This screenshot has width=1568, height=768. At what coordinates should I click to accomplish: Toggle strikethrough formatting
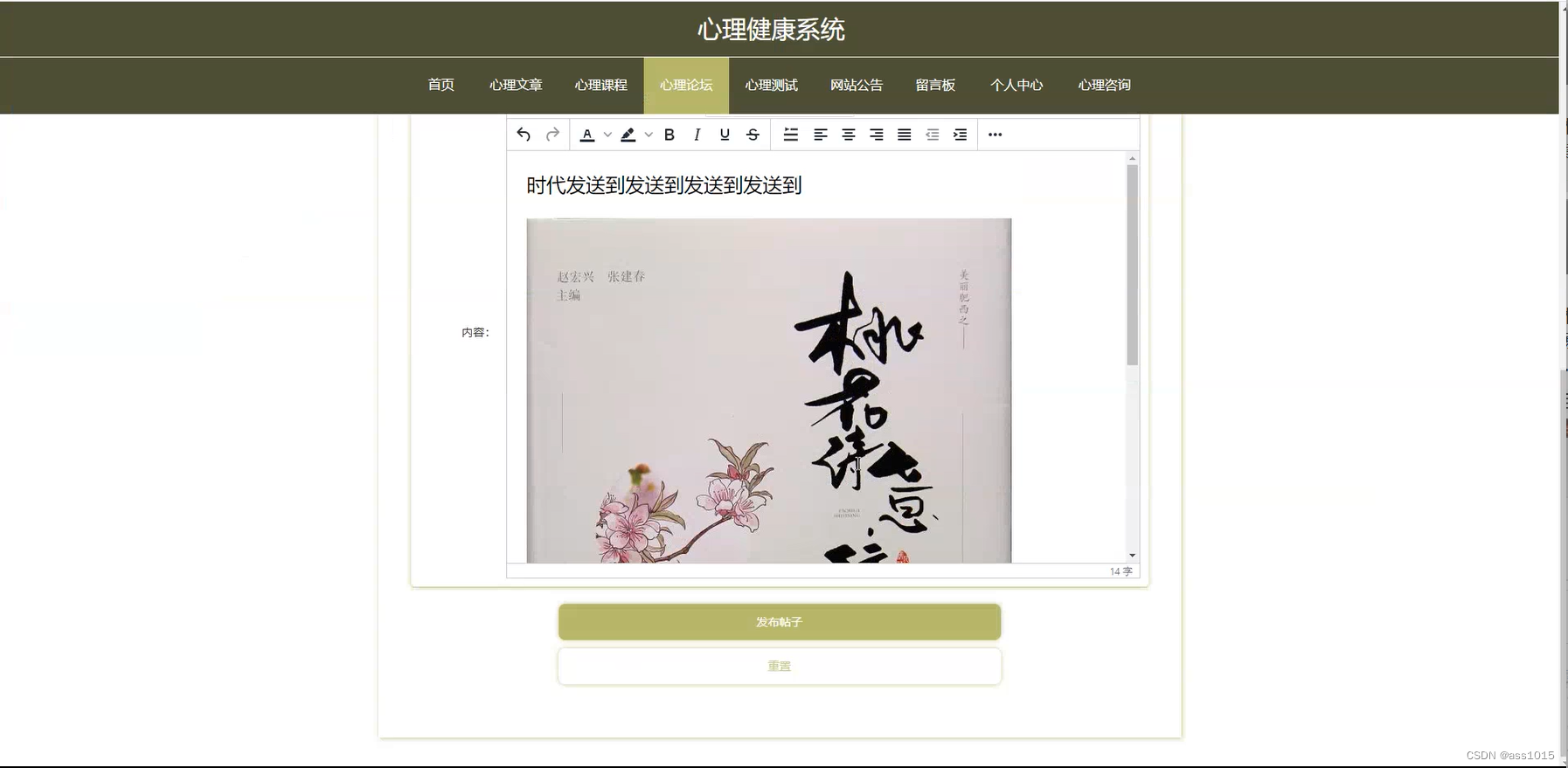point(753,135)
